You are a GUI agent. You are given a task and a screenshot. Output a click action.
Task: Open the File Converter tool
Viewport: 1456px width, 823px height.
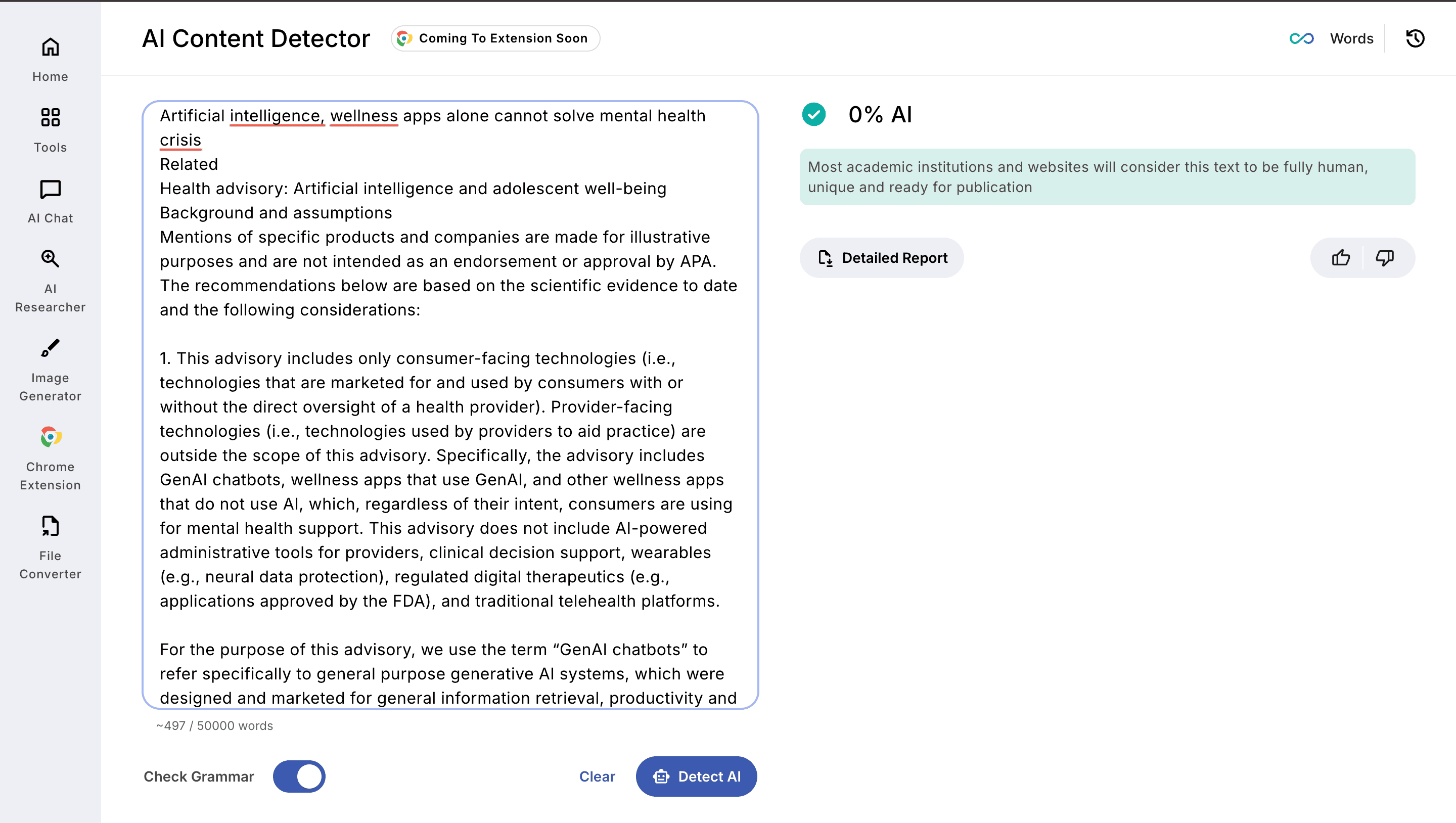(x=51, y=526)
